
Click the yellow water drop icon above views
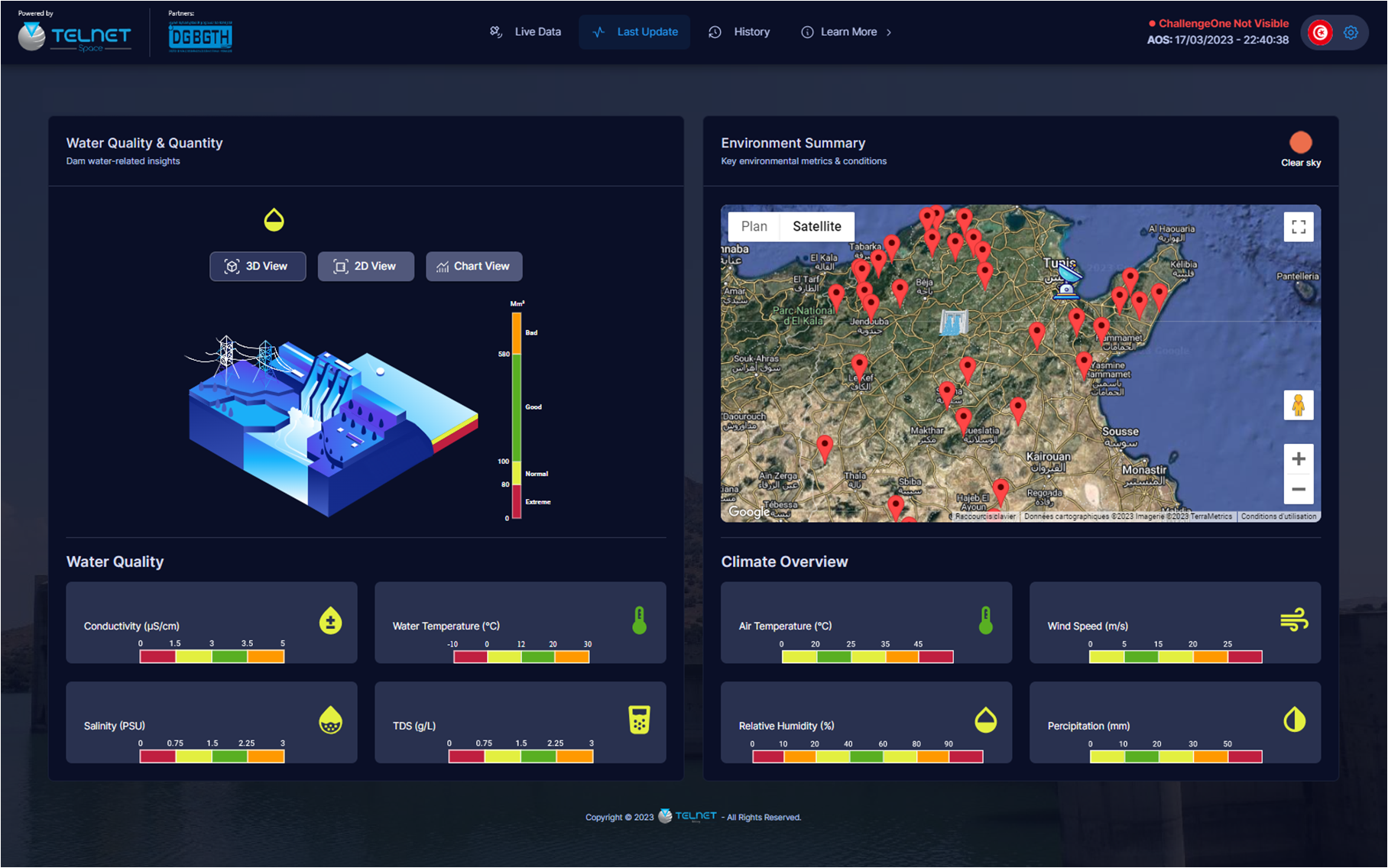[274, 220]
